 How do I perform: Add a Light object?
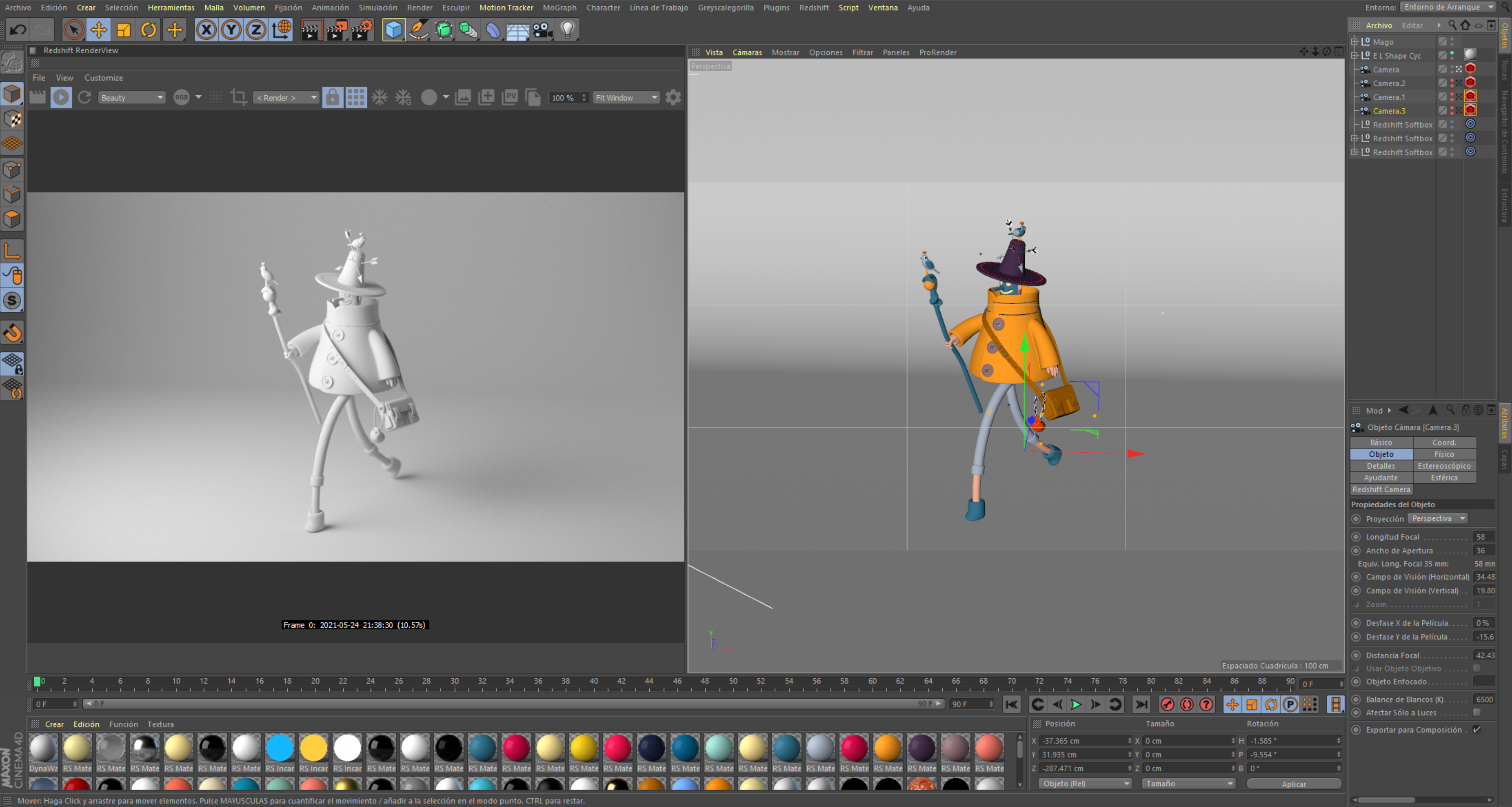coord(568,30)
